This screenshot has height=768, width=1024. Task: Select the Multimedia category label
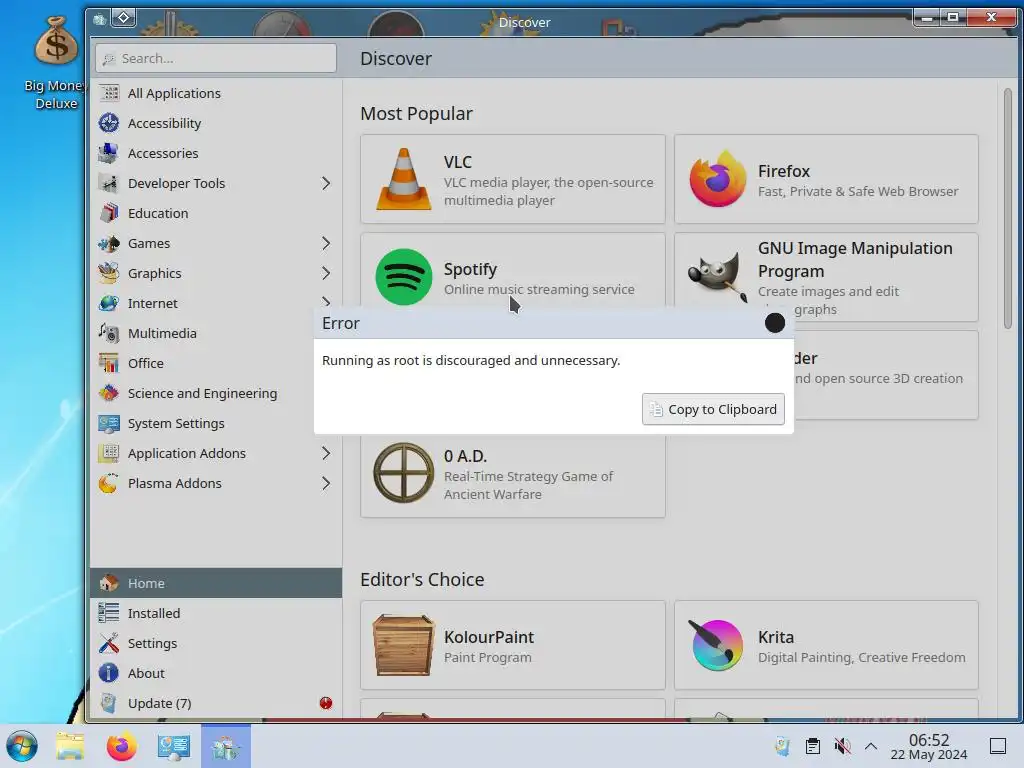click(162, 334)
